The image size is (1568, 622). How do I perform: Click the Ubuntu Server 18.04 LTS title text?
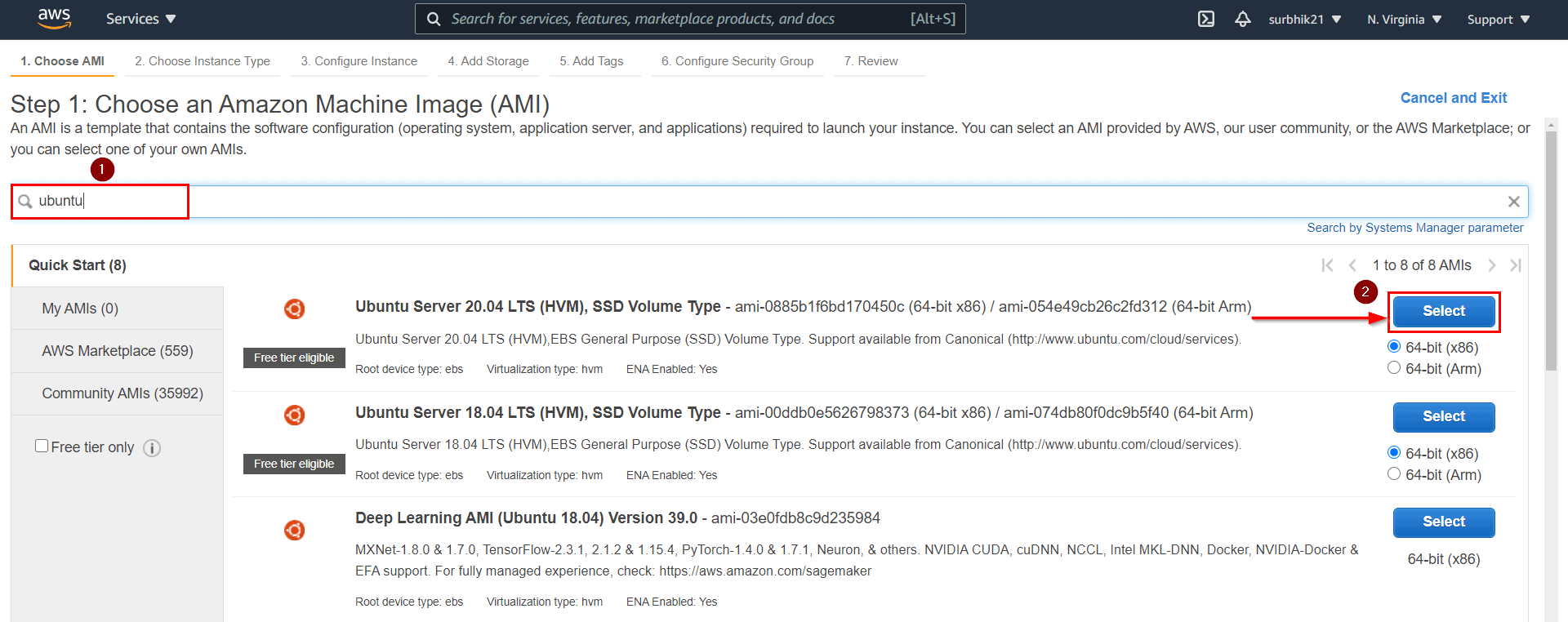click(538, 413)
